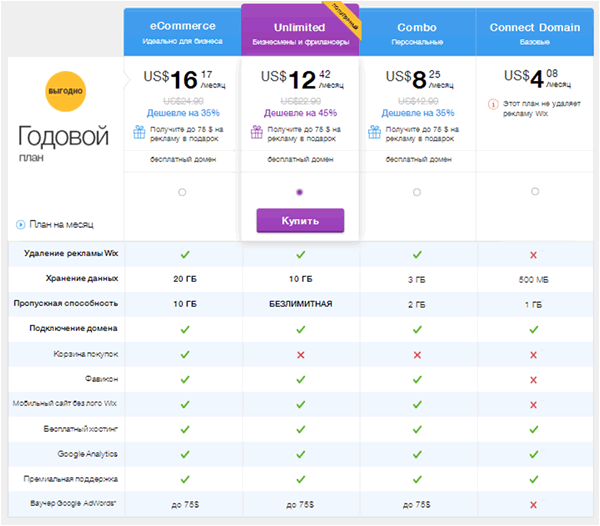Click red X for Ваучер Google AdWords, Connect Domain

(x=533, y=505)
